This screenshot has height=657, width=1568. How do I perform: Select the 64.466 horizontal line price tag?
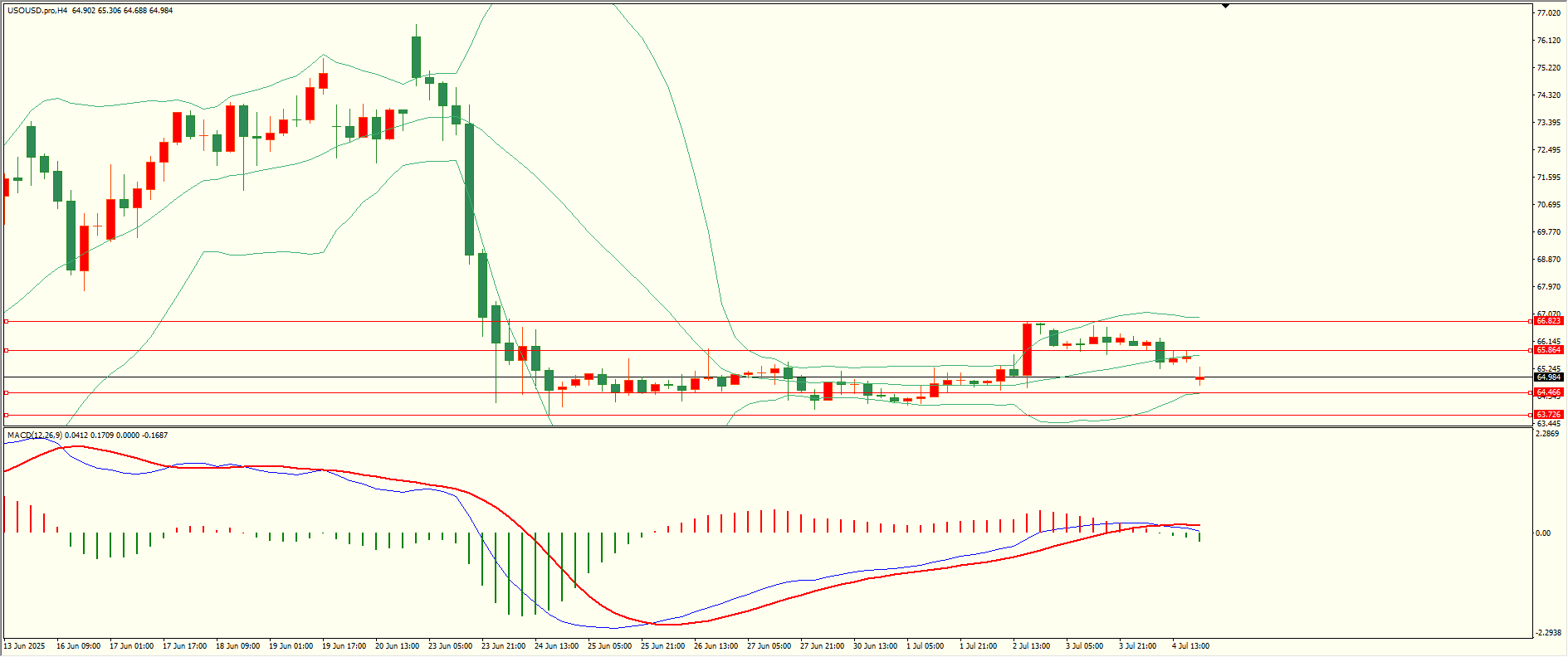1548,392
